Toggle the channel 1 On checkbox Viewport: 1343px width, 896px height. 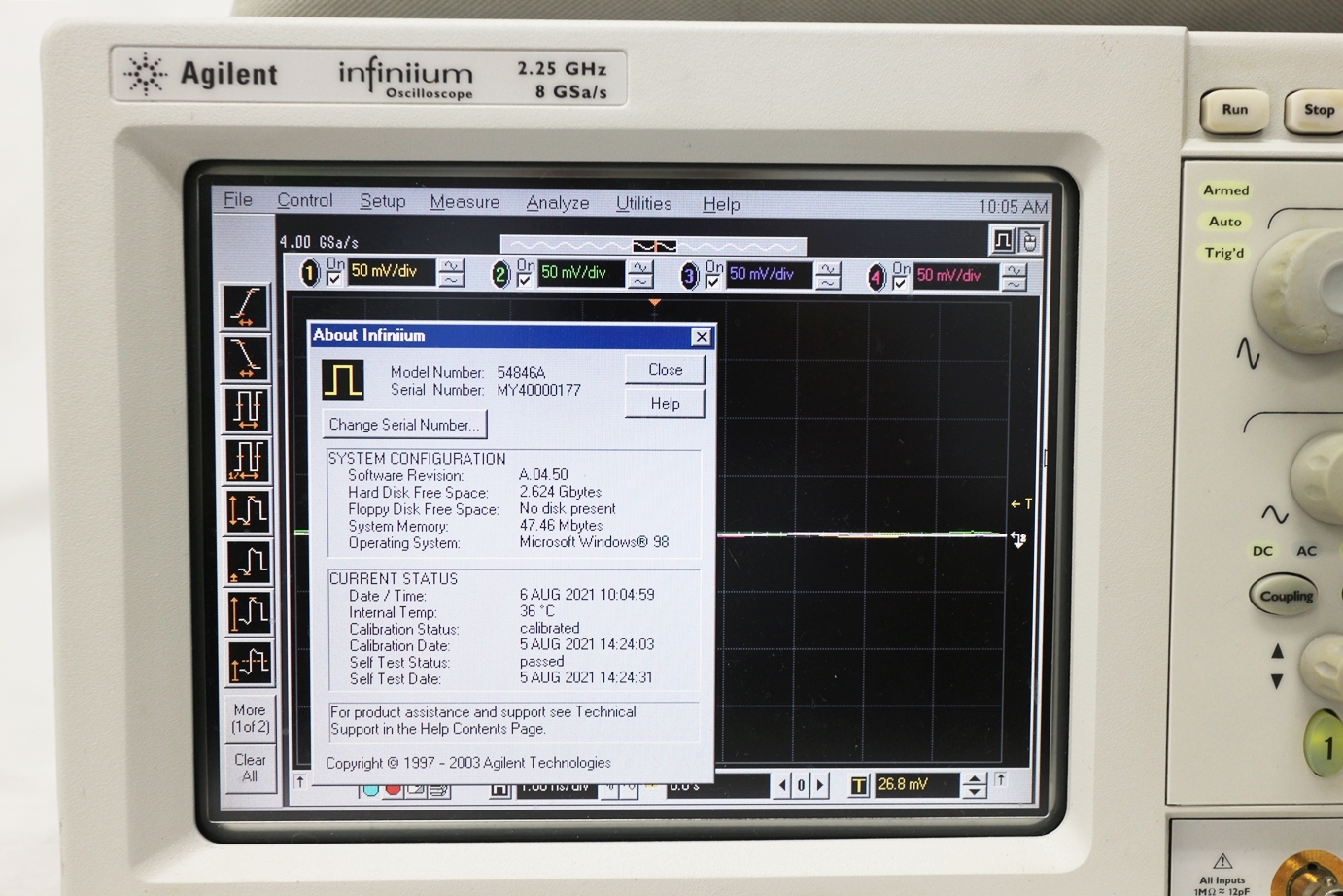pyautogui.click(x=334, y=279)
